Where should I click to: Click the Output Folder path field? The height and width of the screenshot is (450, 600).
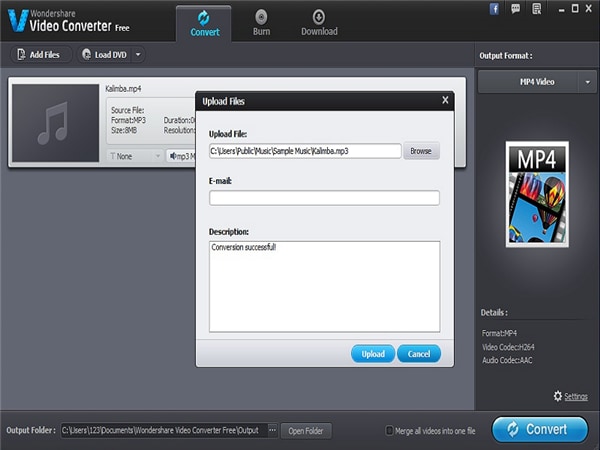coord(164,430)
